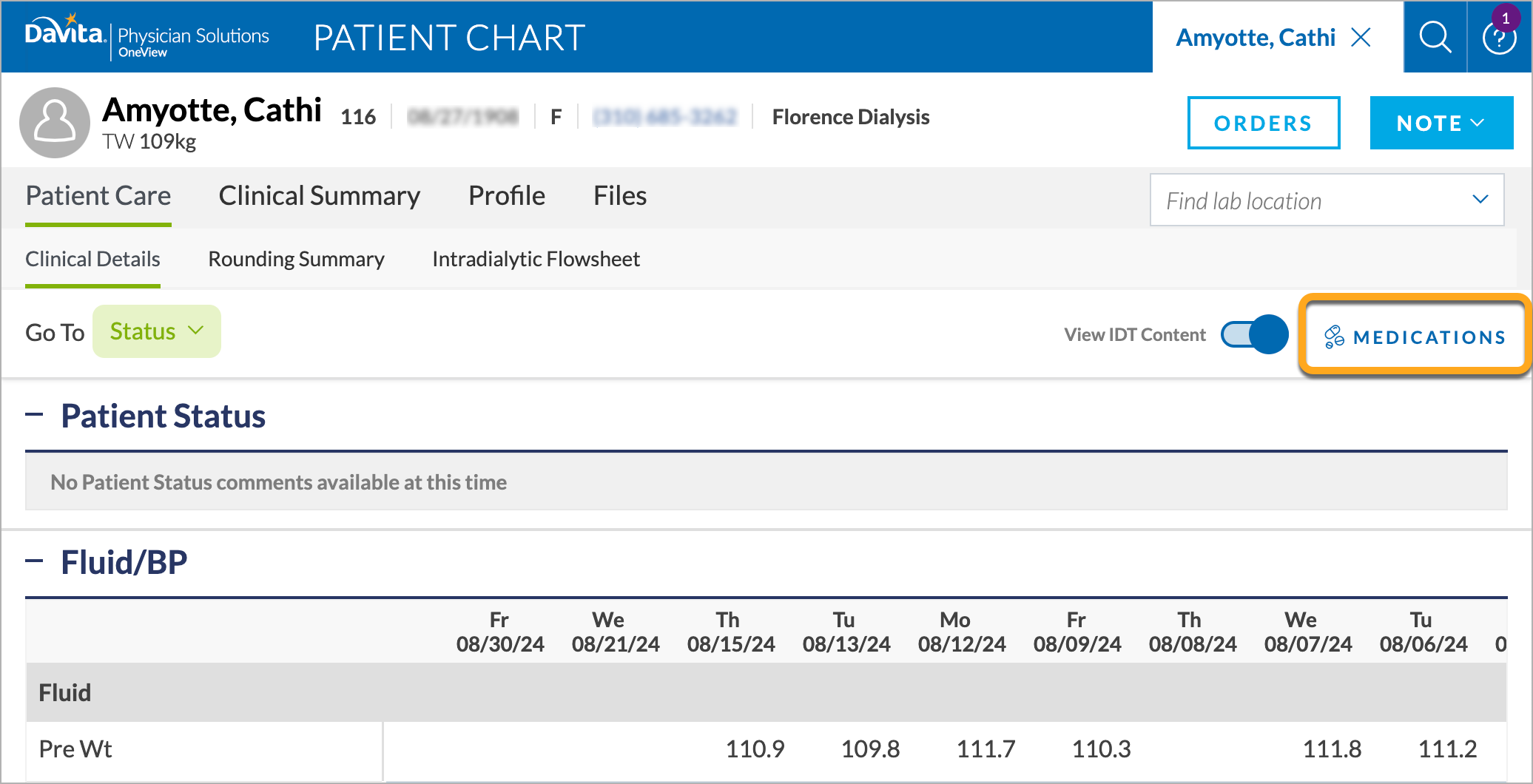The height and width of the screenshot is (784, 1533).
Task: Click the DaVita Physician Solutions logo
Action: pyautogui.click(x=147, y=36)
